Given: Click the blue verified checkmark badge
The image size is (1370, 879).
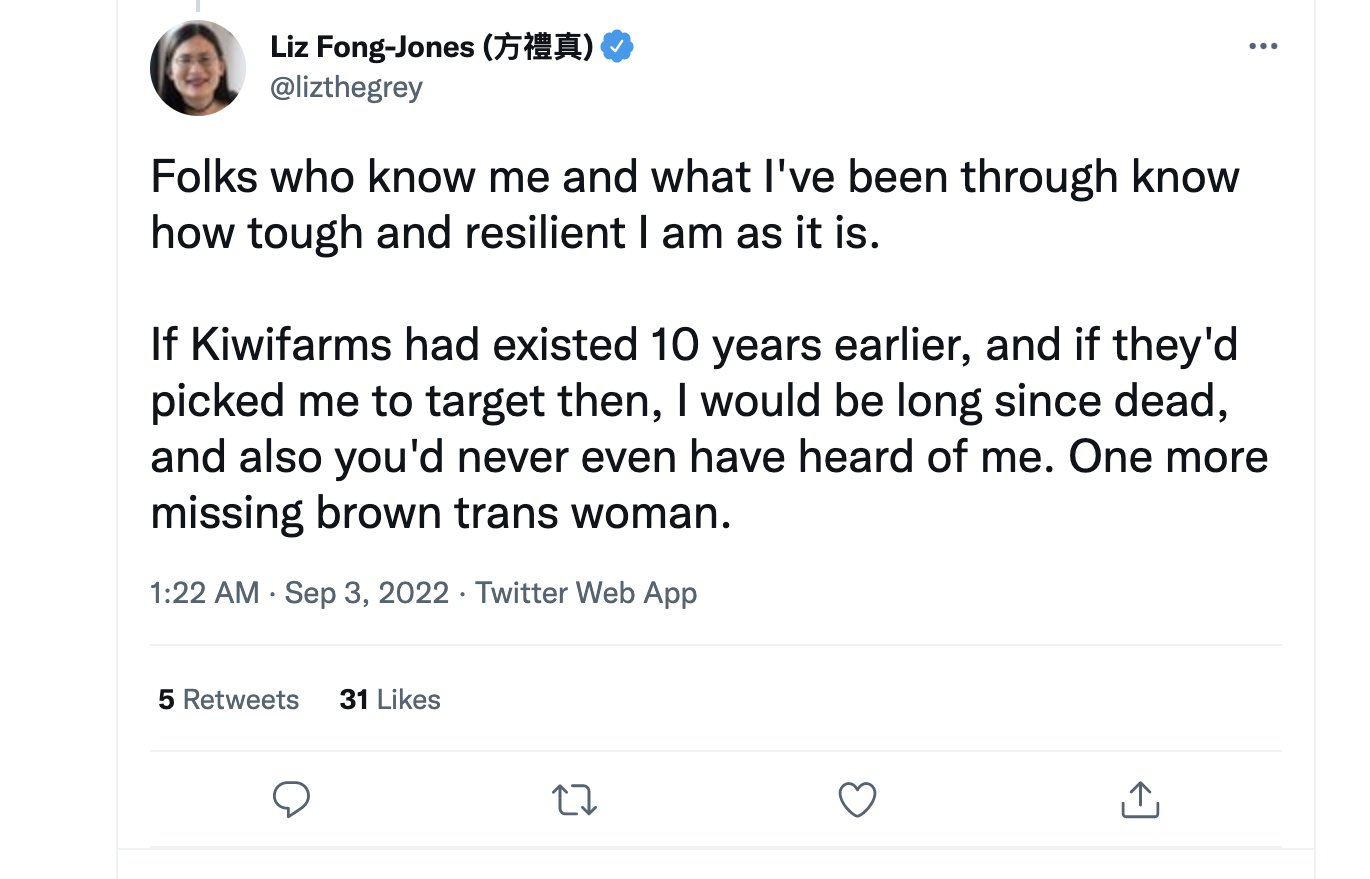Looking at the screenshot, I should (x=617, y=46).
